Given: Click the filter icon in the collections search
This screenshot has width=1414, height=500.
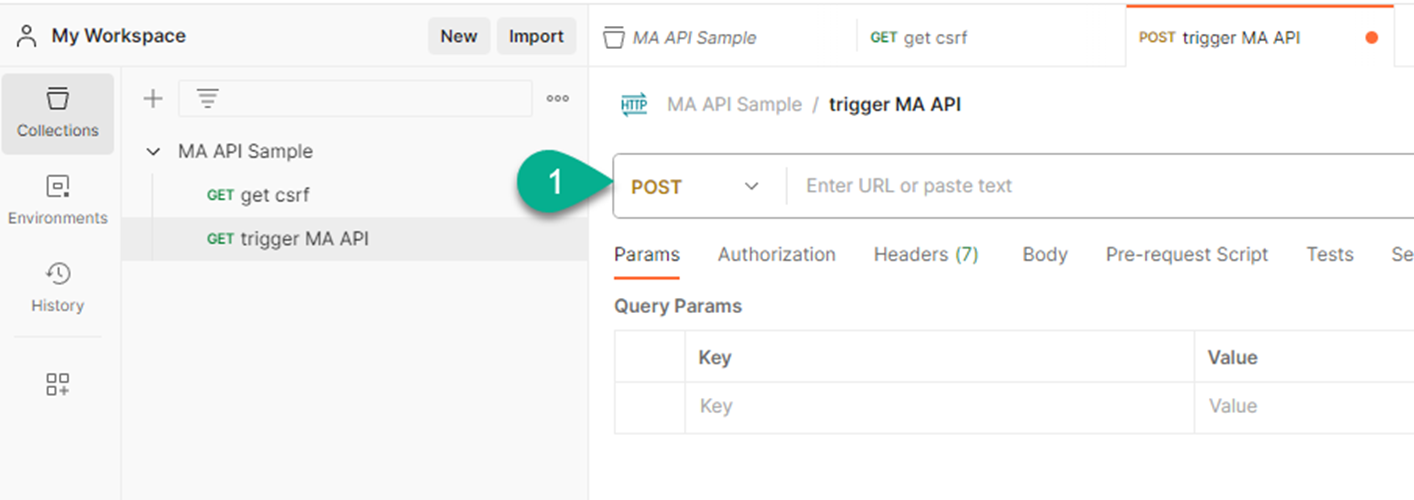Looking at the screenshot, I should pos(207,98).
